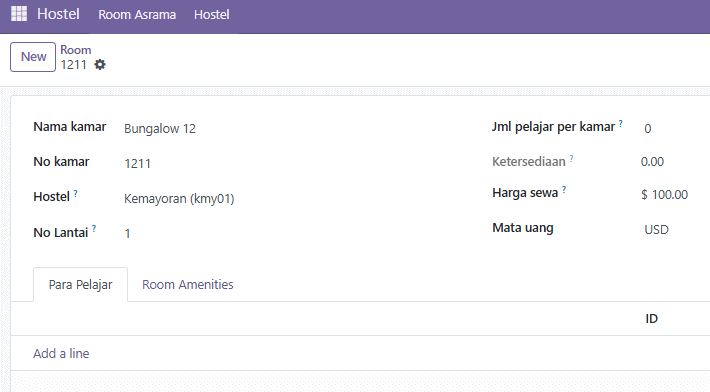The width and height of the screenshot is (710, 392).
Task: Go back via Room breadcrumb
Action: coord(76,50)
